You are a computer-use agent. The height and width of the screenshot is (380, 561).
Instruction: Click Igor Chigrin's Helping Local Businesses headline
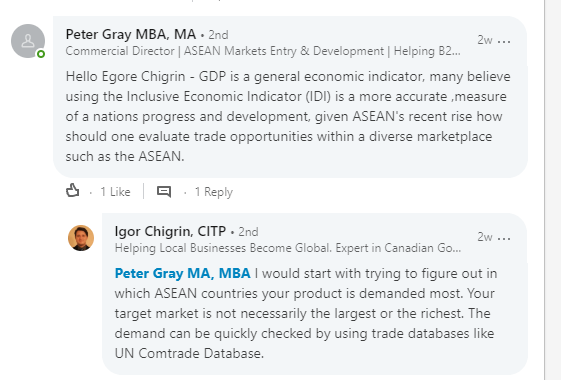click(x=288, y=248)
